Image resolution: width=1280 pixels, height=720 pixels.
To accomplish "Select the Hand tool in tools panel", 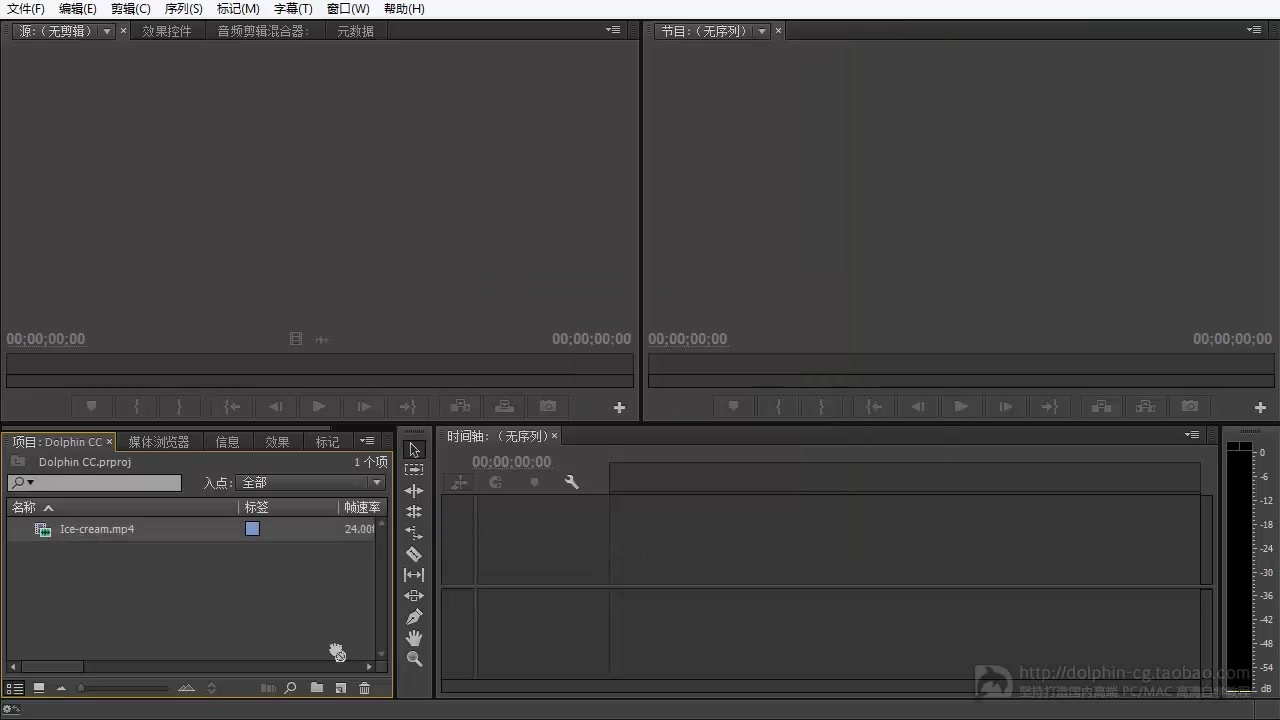I will [414, 638].
